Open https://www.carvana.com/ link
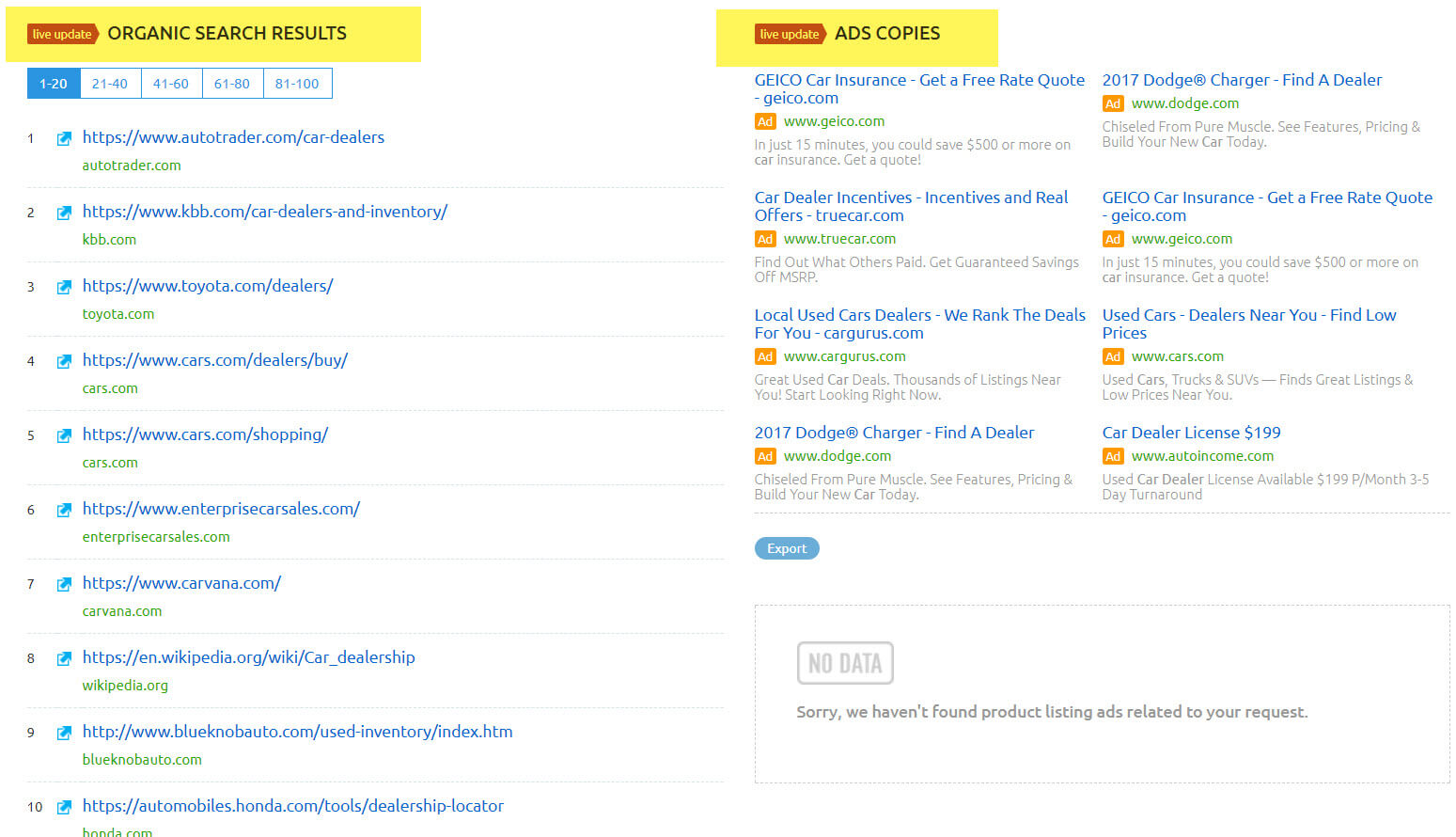1456x837 pixels. [x=181, y=583]
